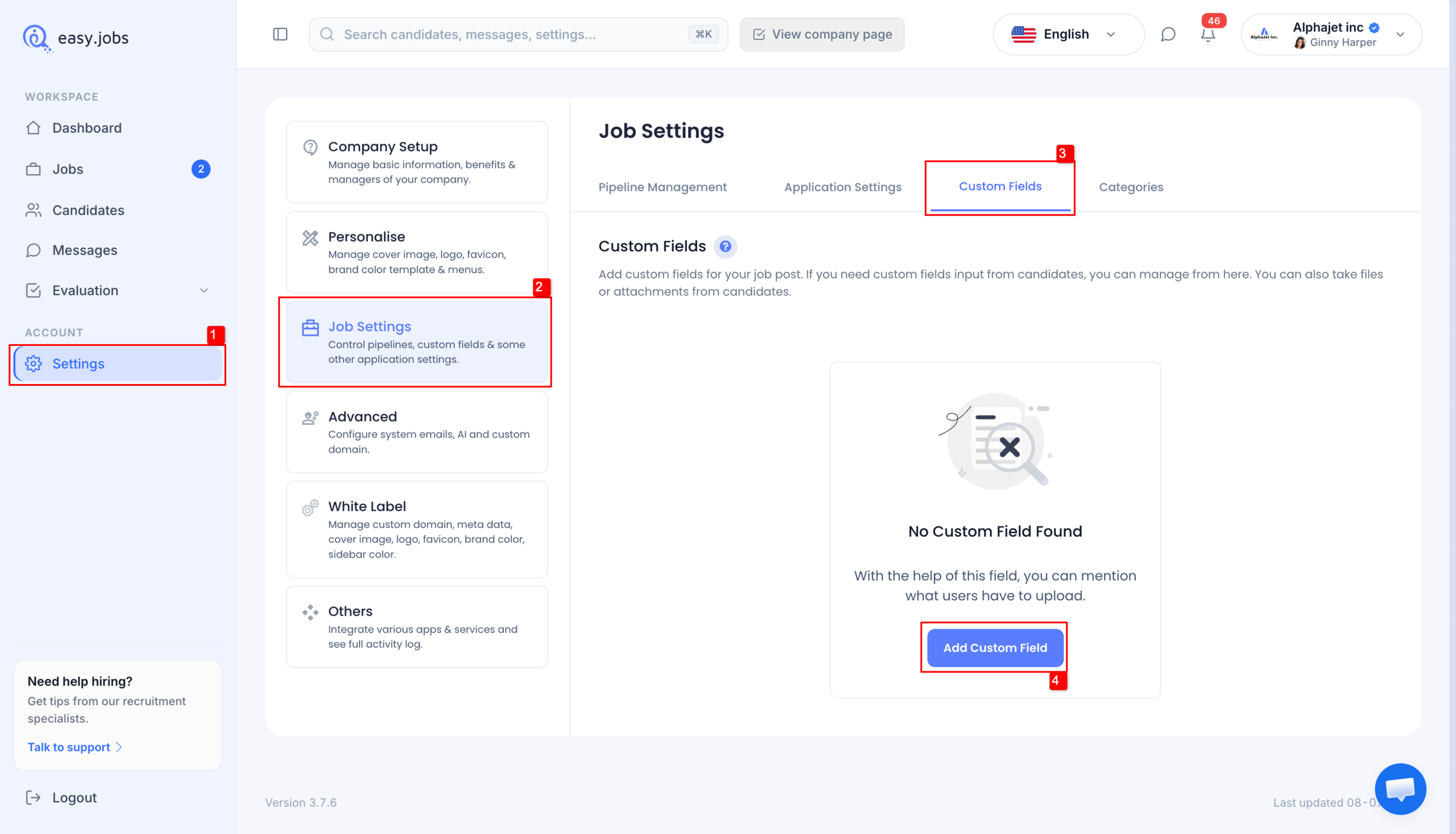Click the Logout arrow icon
This screenshot has height=834, width=1456.
tap(33, 798)
